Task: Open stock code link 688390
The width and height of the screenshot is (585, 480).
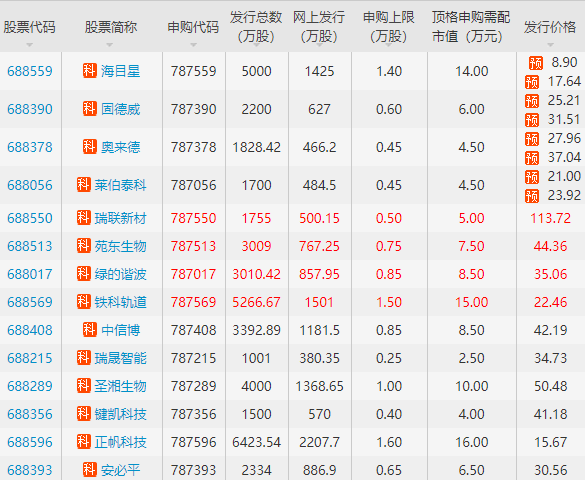Action: click(30, 109)
